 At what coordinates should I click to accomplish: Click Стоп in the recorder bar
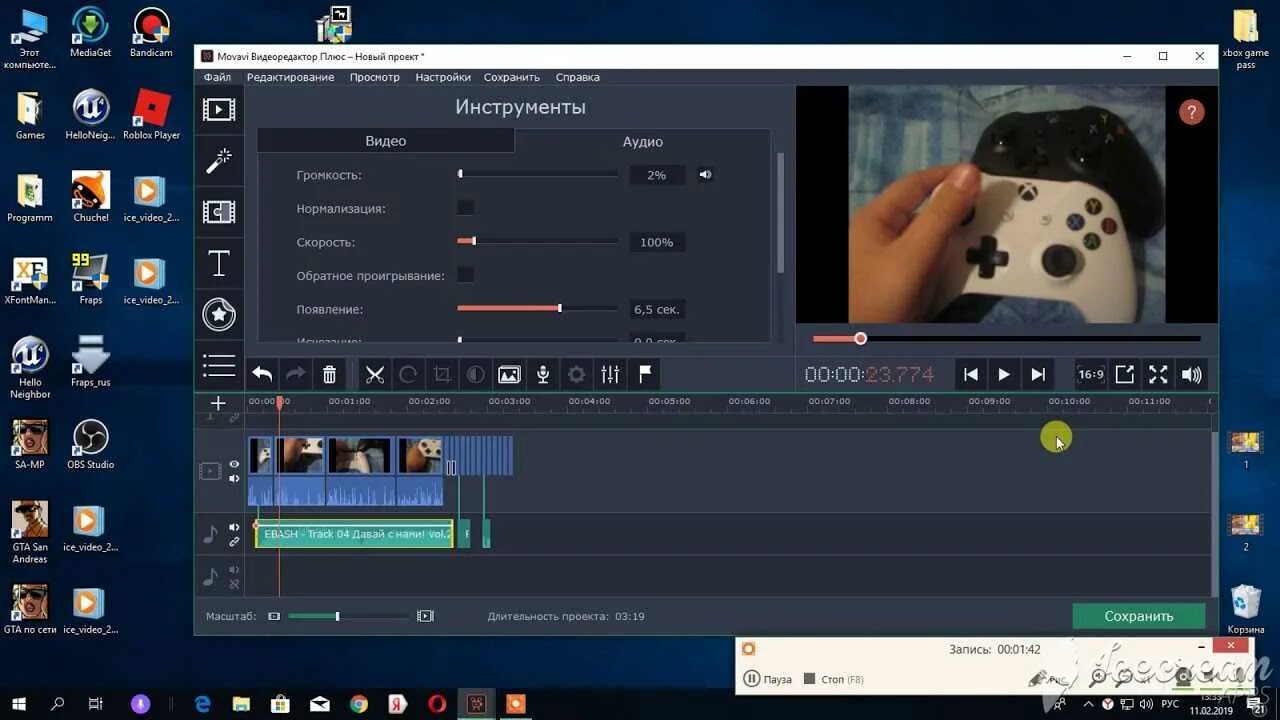[833, 679]
